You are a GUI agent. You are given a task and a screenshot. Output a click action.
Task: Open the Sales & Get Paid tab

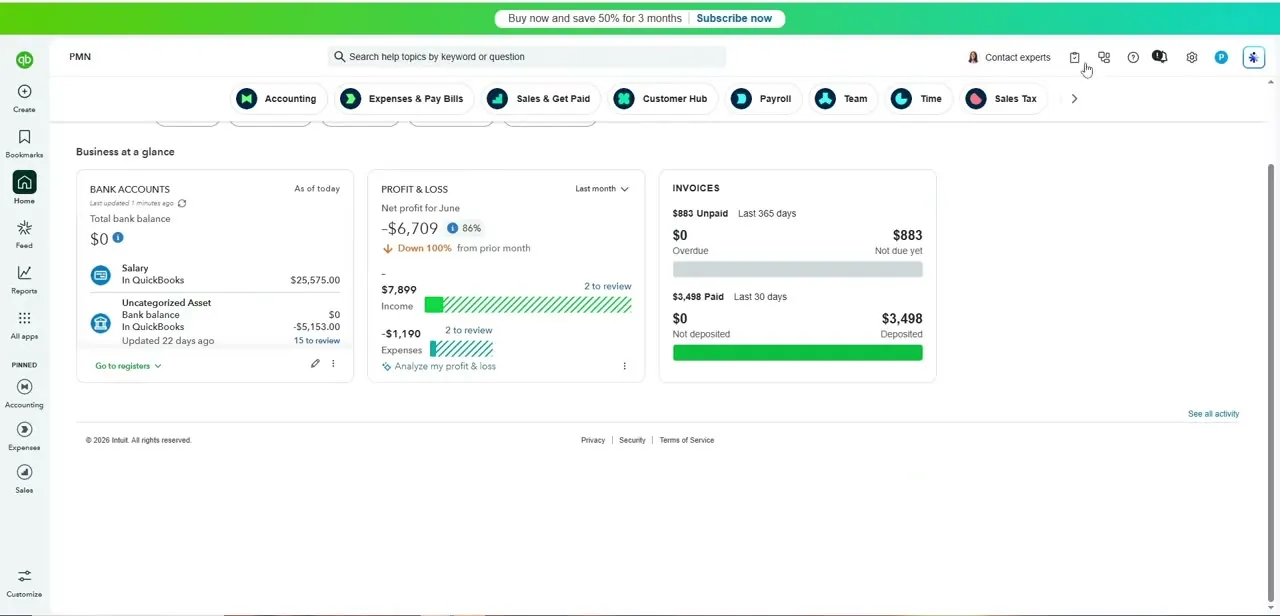539,99
